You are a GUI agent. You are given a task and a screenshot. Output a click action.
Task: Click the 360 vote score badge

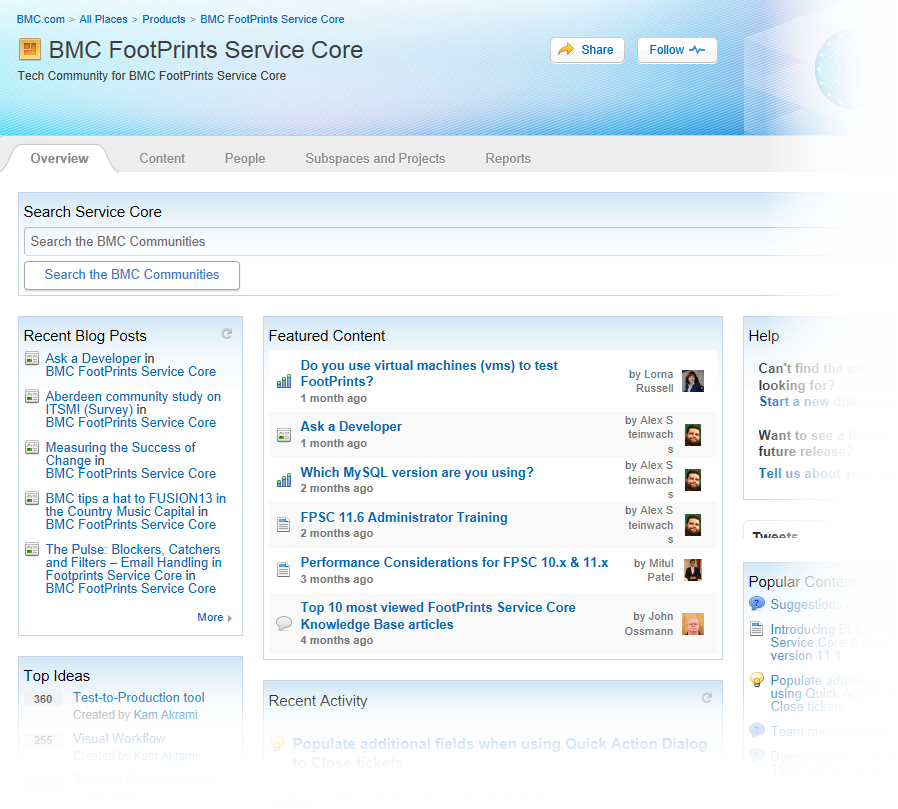[x=43, y=699]
